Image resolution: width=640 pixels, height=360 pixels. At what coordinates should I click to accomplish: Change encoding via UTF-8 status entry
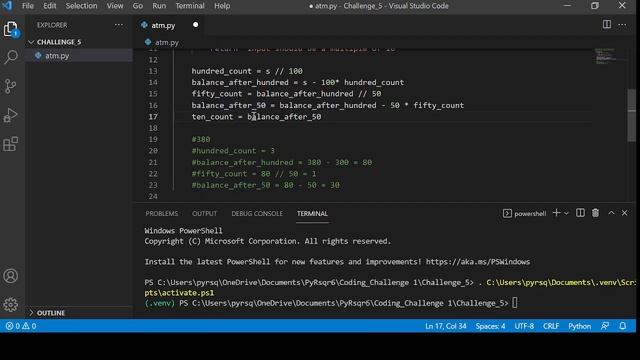pyautogui.click(x=524, y=326)
